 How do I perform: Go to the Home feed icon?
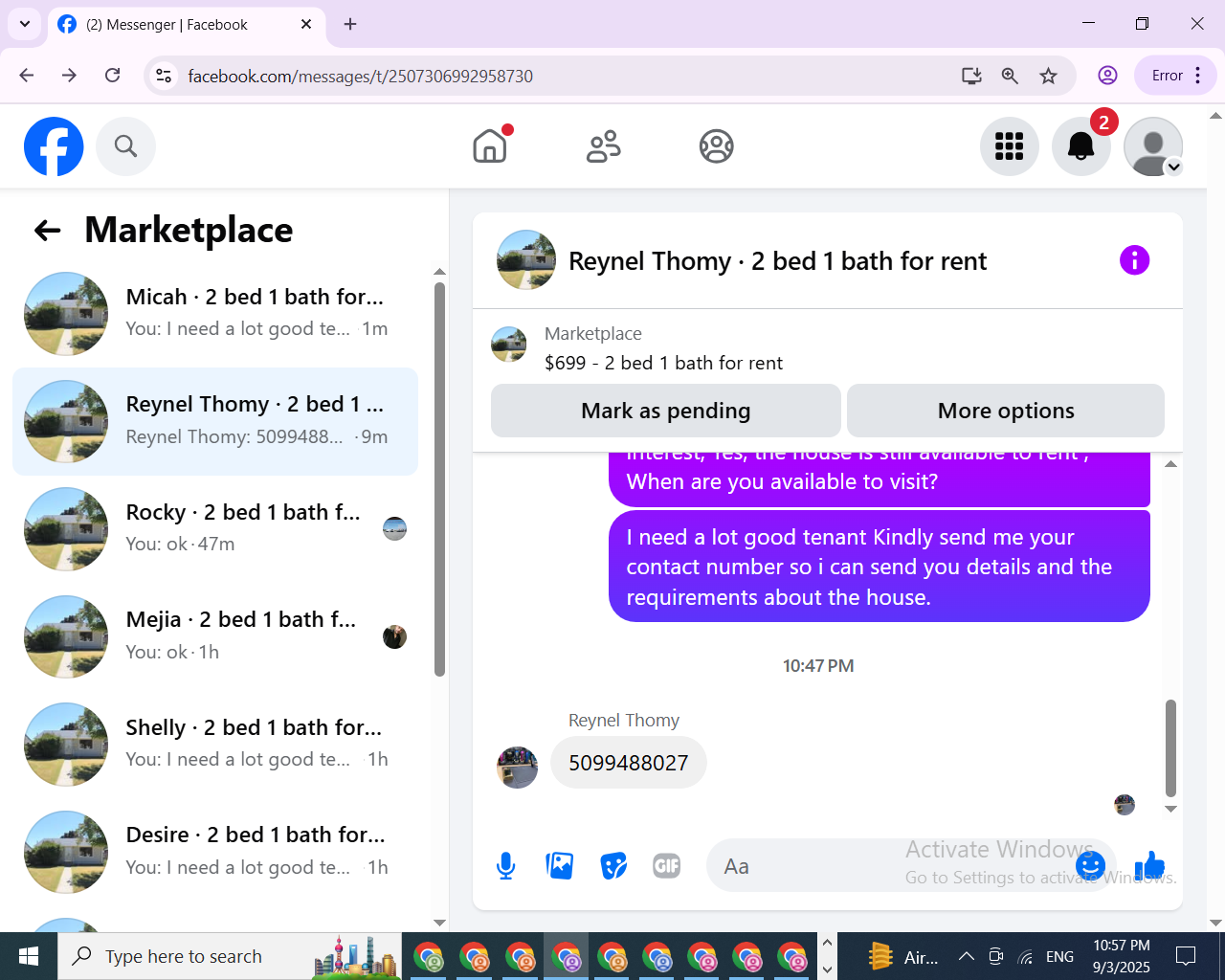[490, 146]
